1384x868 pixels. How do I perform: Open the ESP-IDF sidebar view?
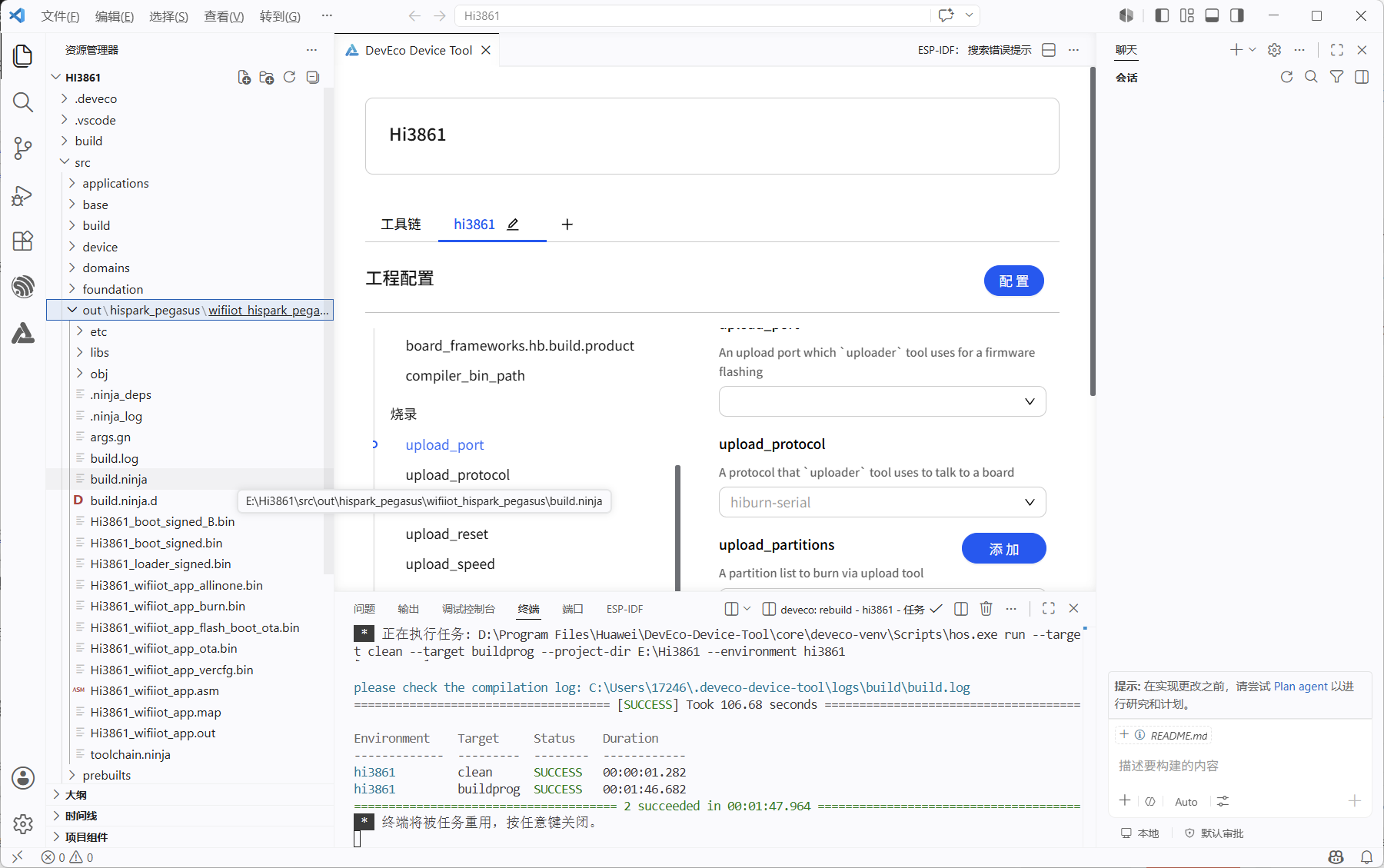point(23,287)
